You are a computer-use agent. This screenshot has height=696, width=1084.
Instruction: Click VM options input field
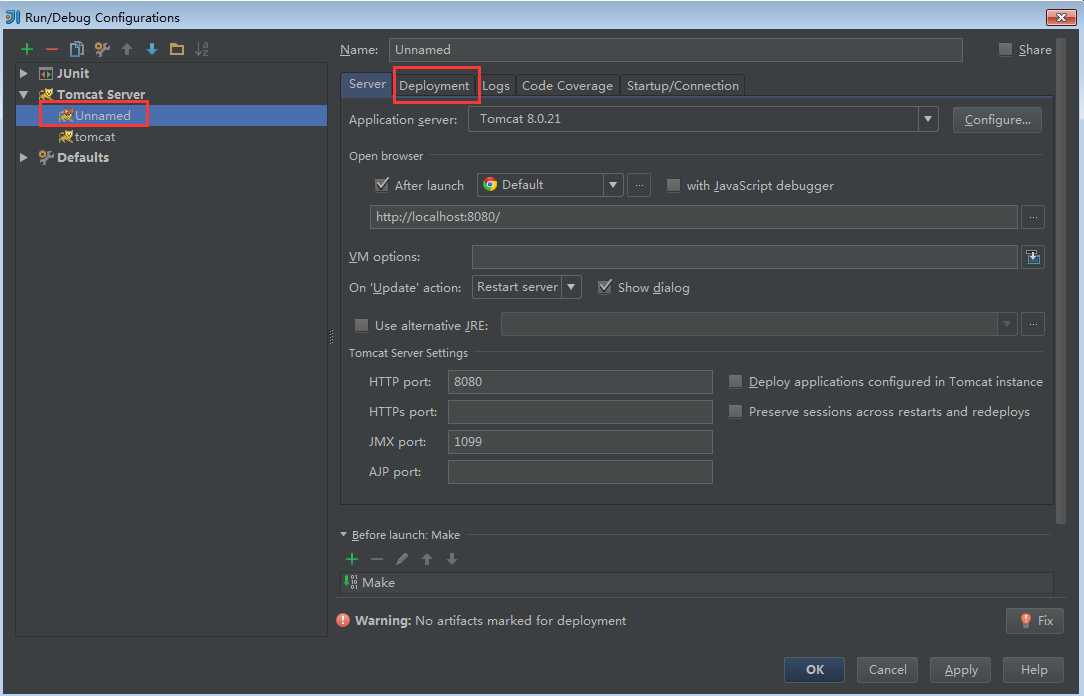point(745,257)
